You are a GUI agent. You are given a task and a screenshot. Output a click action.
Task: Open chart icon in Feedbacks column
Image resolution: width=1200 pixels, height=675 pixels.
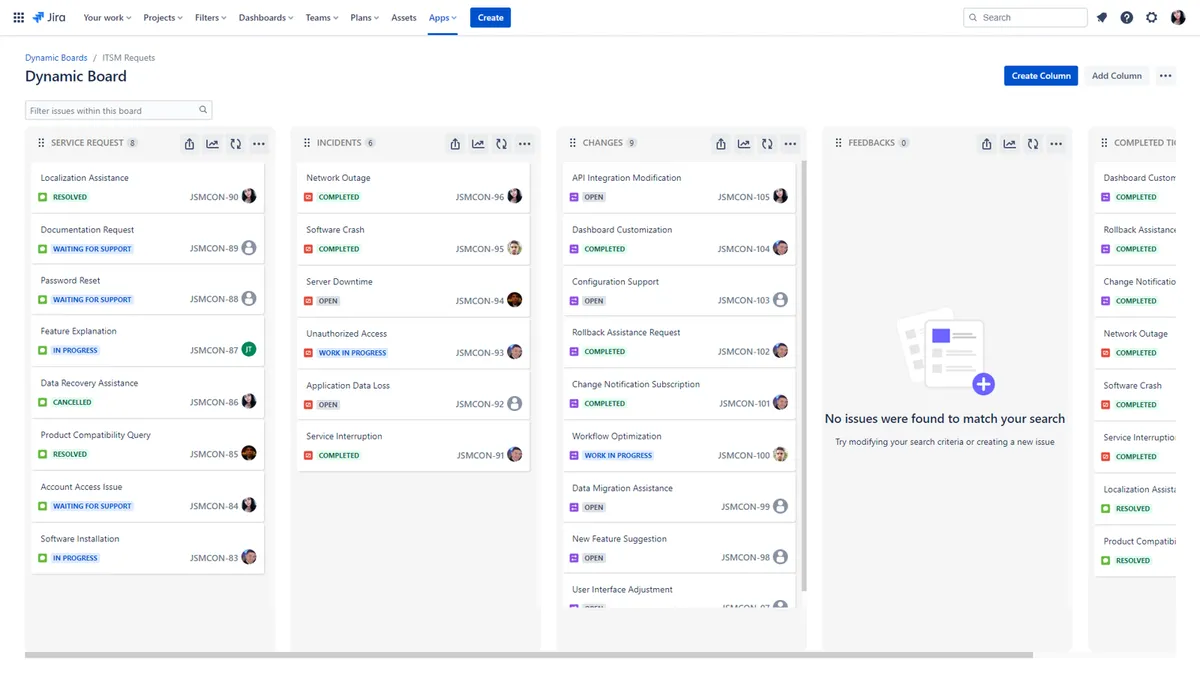pyautogui.click(x=1010, y=144)
